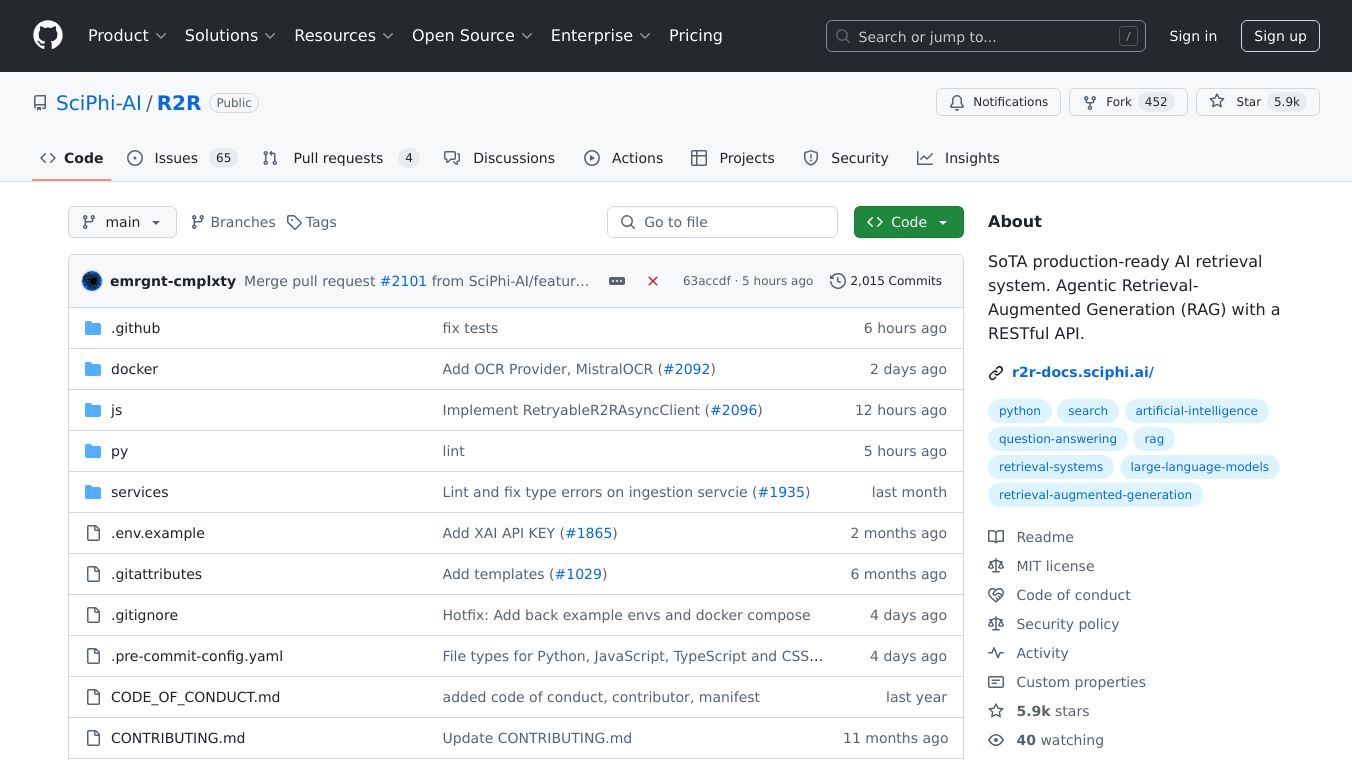Open the commits history clock icon
The image size is (1352, 760).
point(838,281)
